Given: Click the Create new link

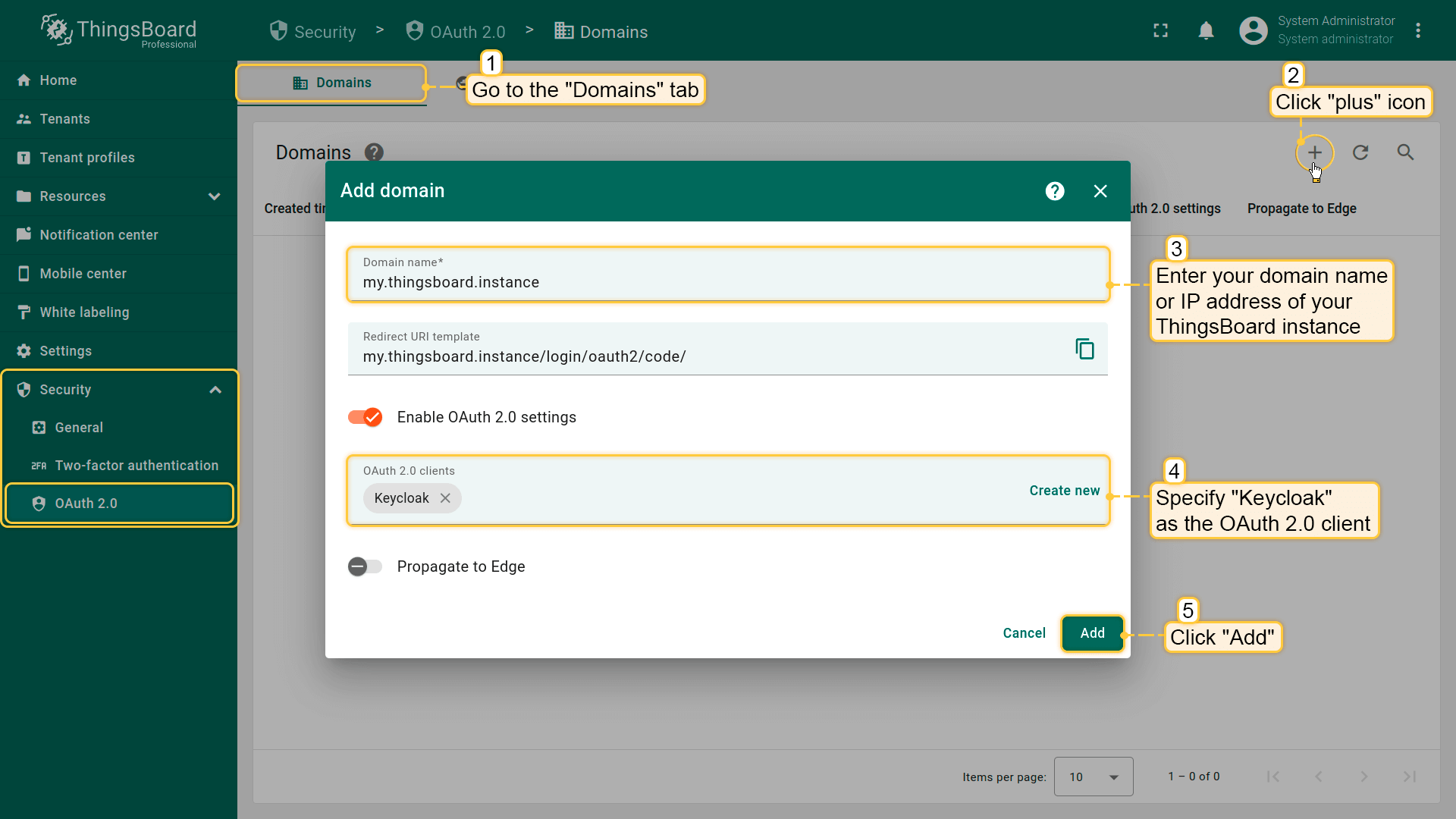Looking at the screenshot, I should point(1064,491).
